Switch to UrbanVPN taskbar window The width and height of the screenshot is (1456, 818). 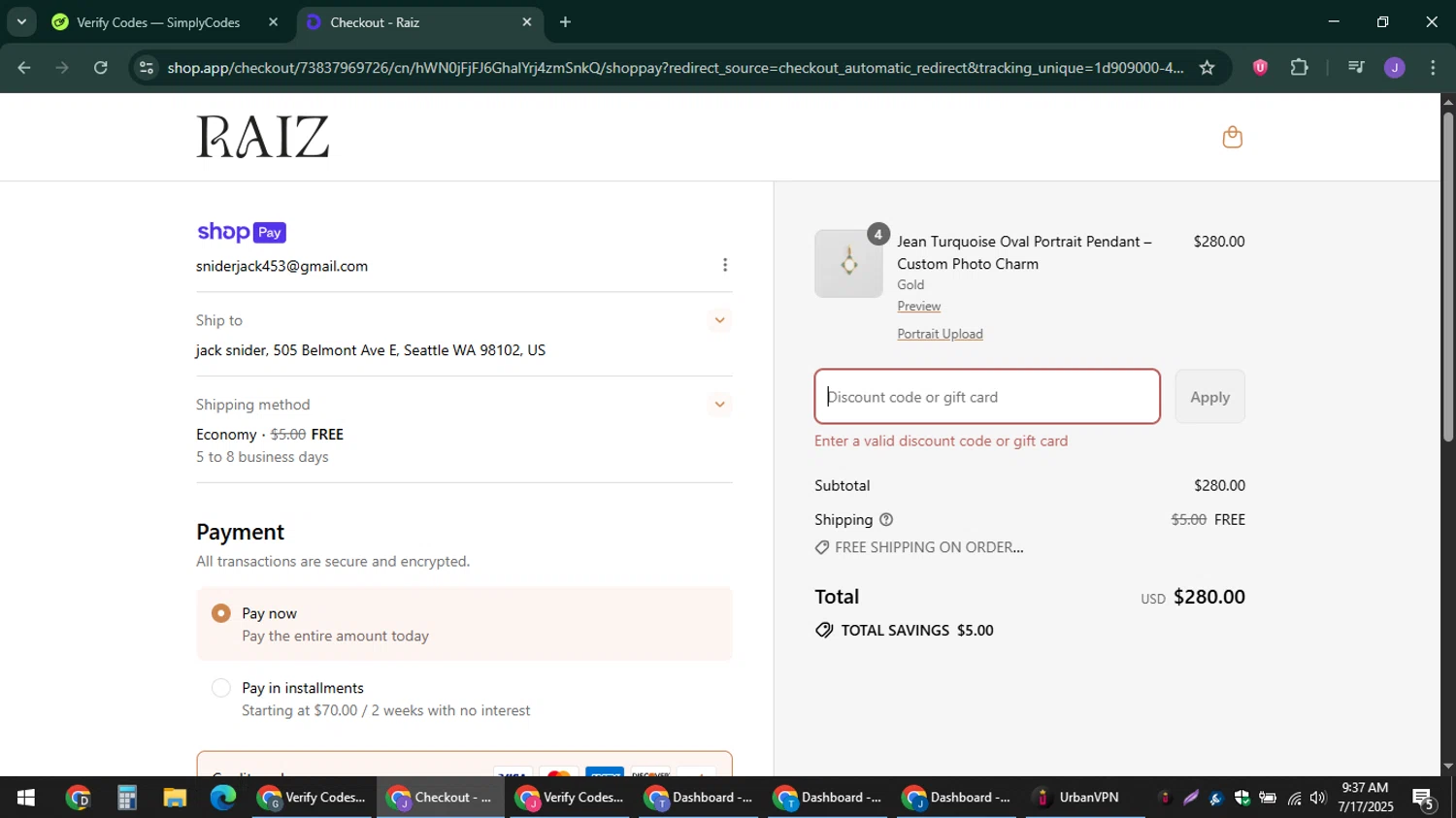[x=1084, y=798]
